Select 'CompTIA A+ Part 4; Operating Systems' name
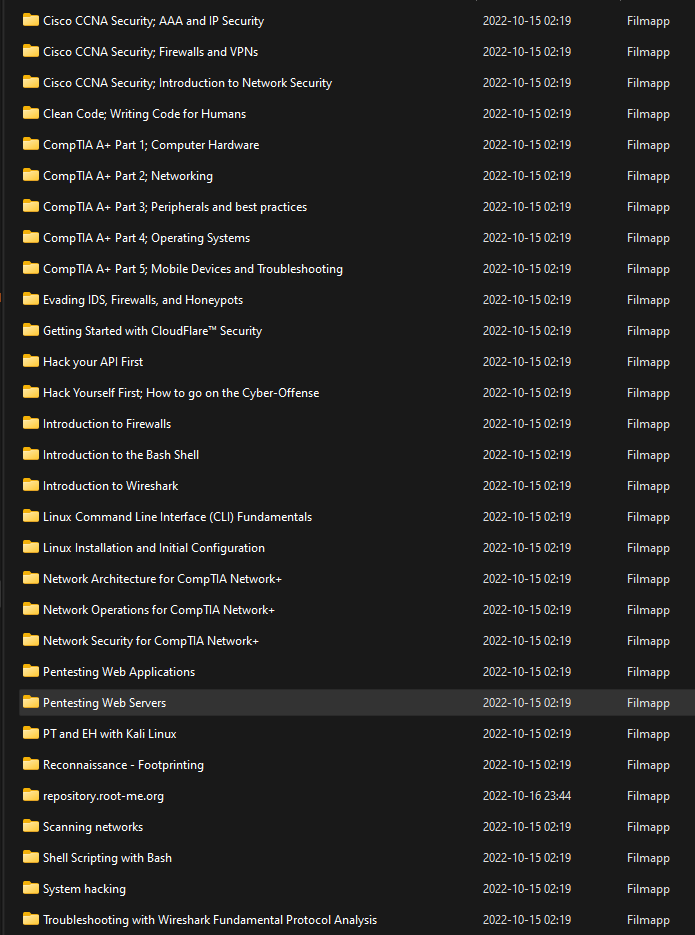 point(146,238)
